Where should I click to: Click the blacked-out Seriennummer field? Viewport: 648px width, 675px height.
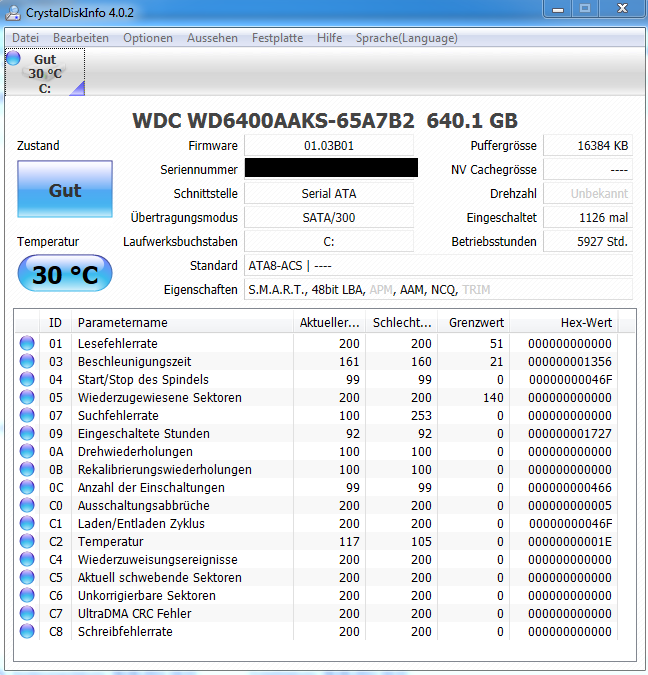coord(331,168)
